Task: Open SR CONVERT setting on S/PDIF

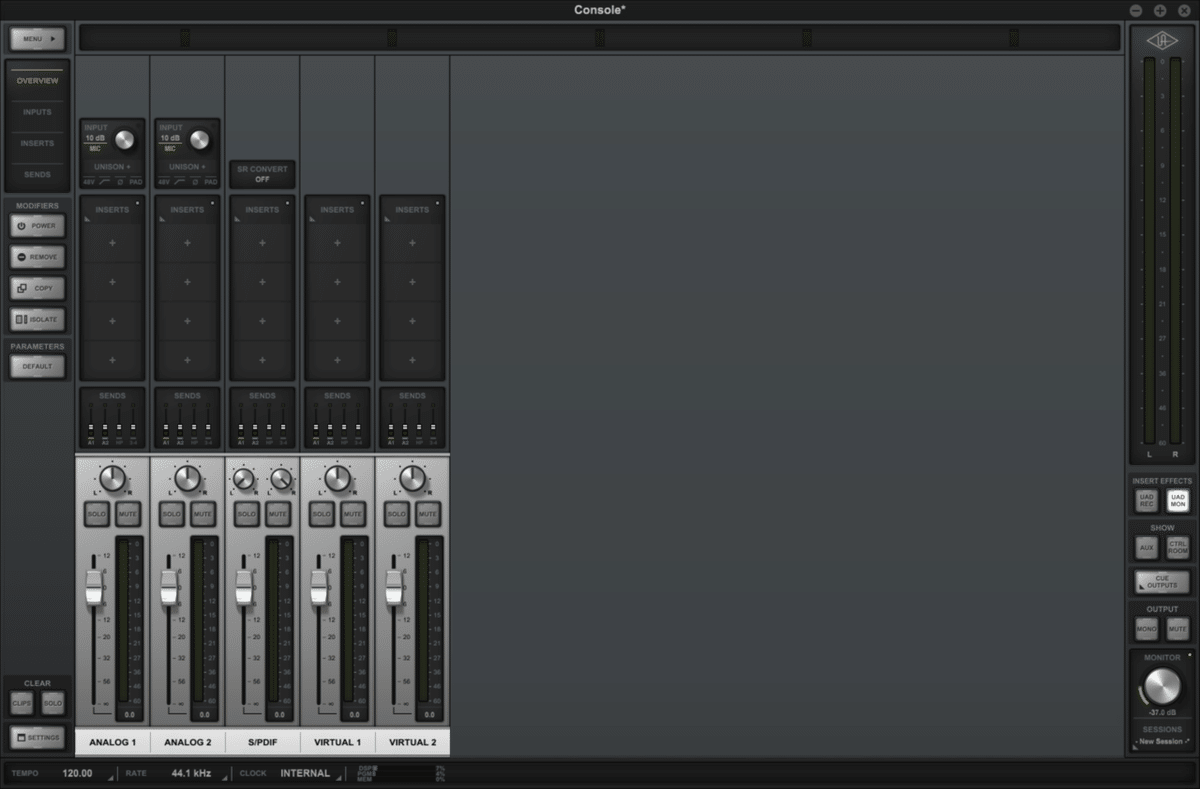Action: (262, 175)
